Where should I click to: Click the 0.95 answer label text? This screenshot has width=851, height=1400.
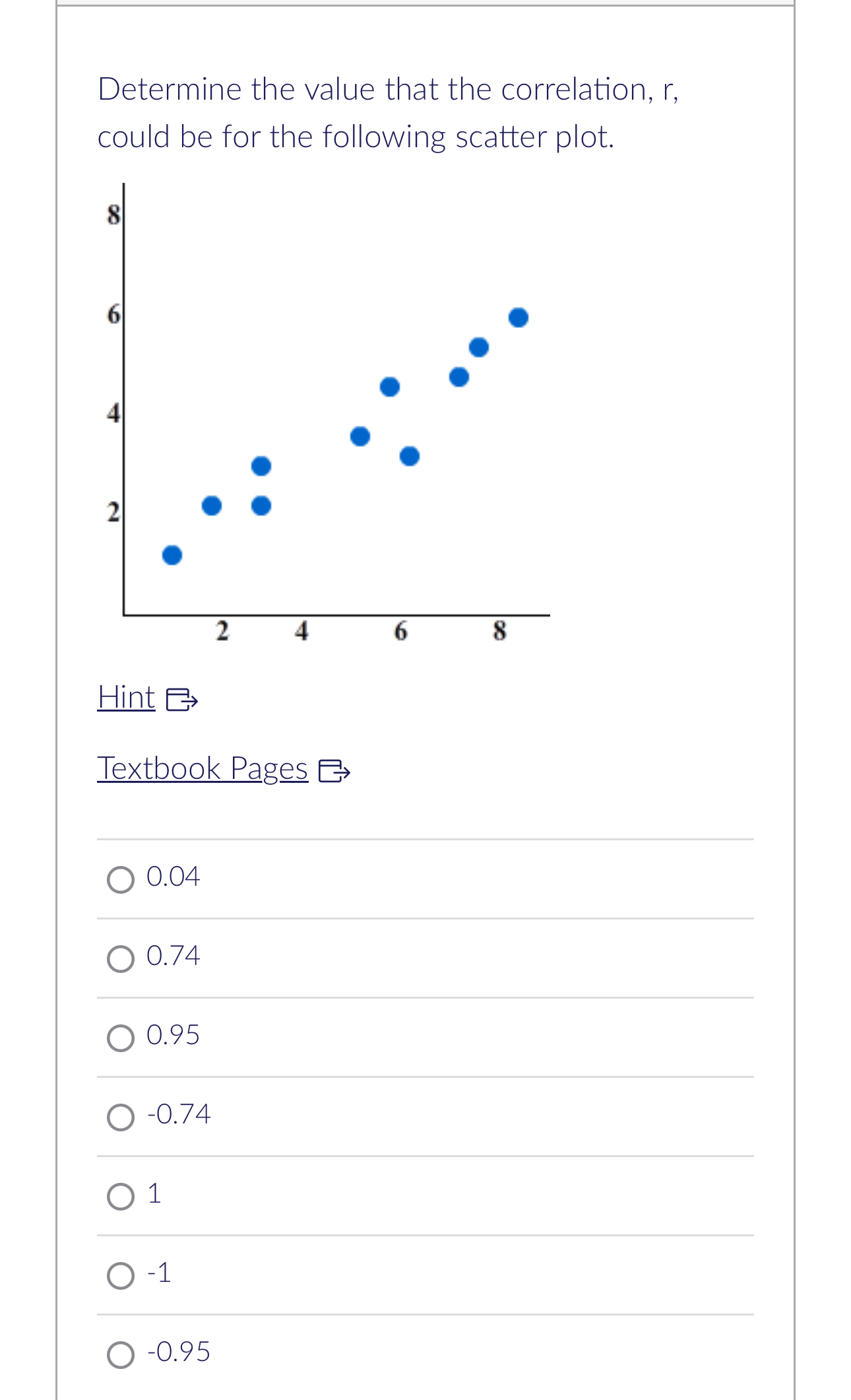tap(173, 1036)
